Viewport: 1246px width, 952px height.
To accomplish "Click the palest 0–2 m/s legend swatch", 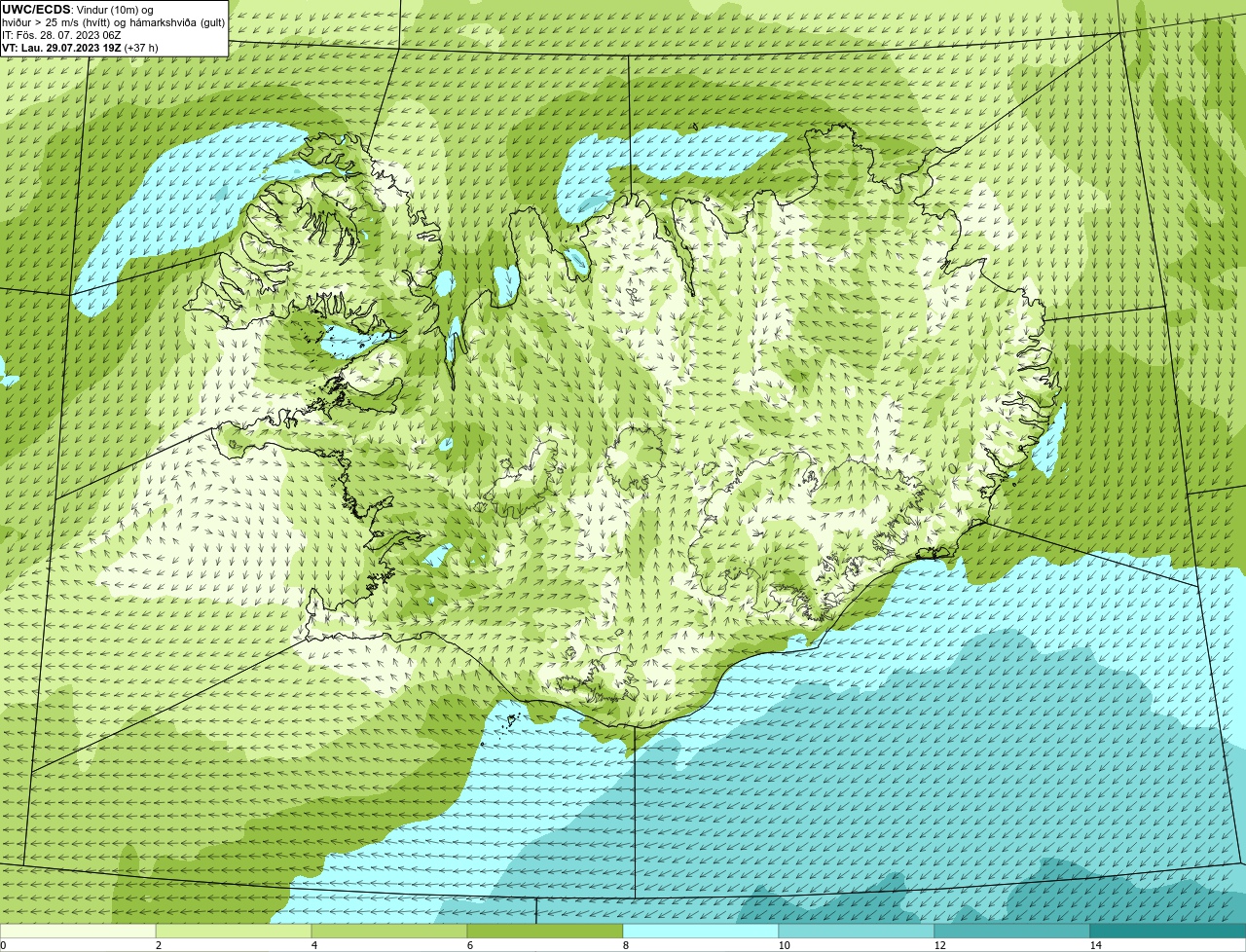I will point(78,932).
